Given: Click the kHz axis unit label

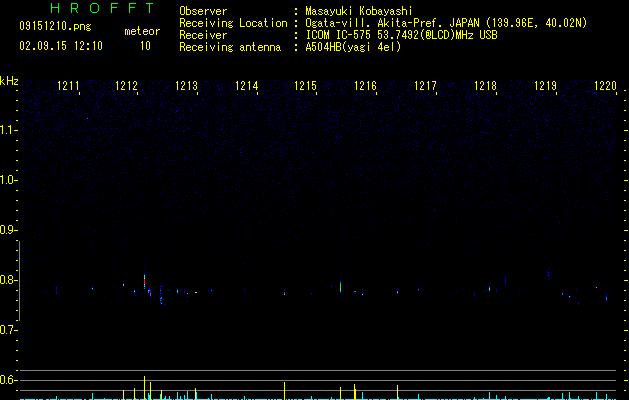Looking at the screenshot, I should coord(9,81).
